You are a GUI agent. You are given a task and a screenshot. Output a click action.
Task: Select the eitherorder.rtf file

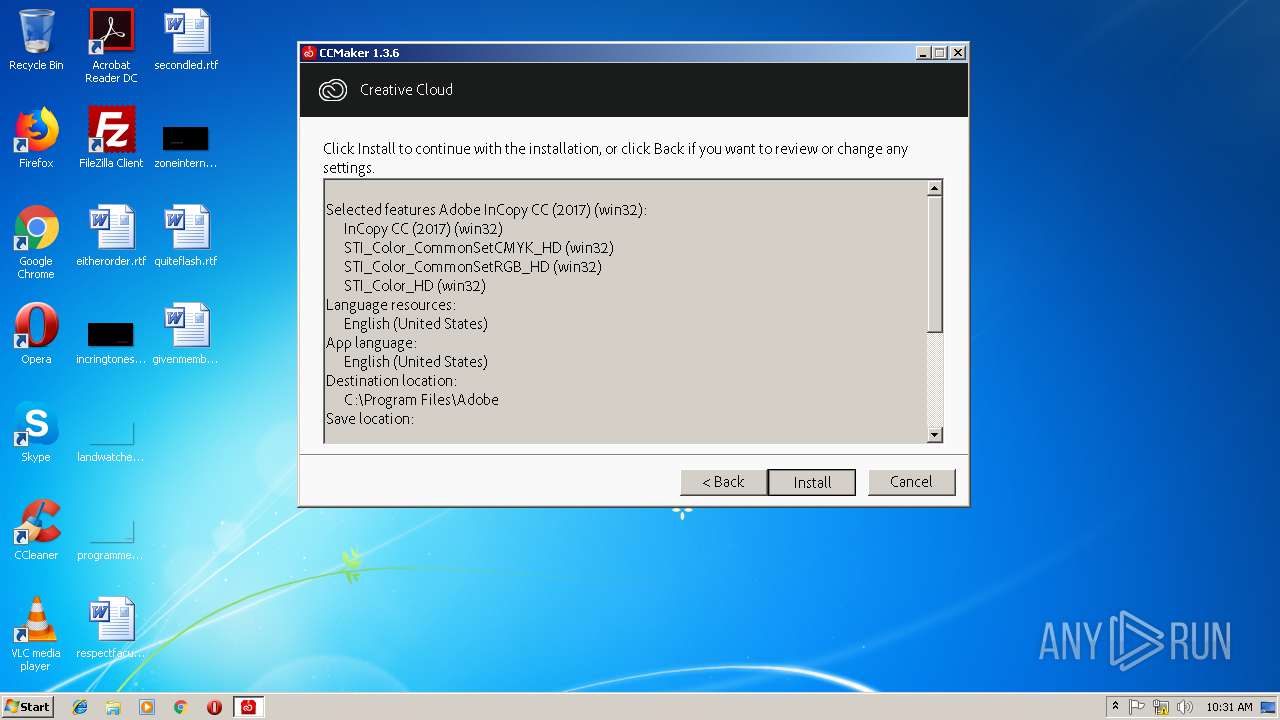[111, 236]
